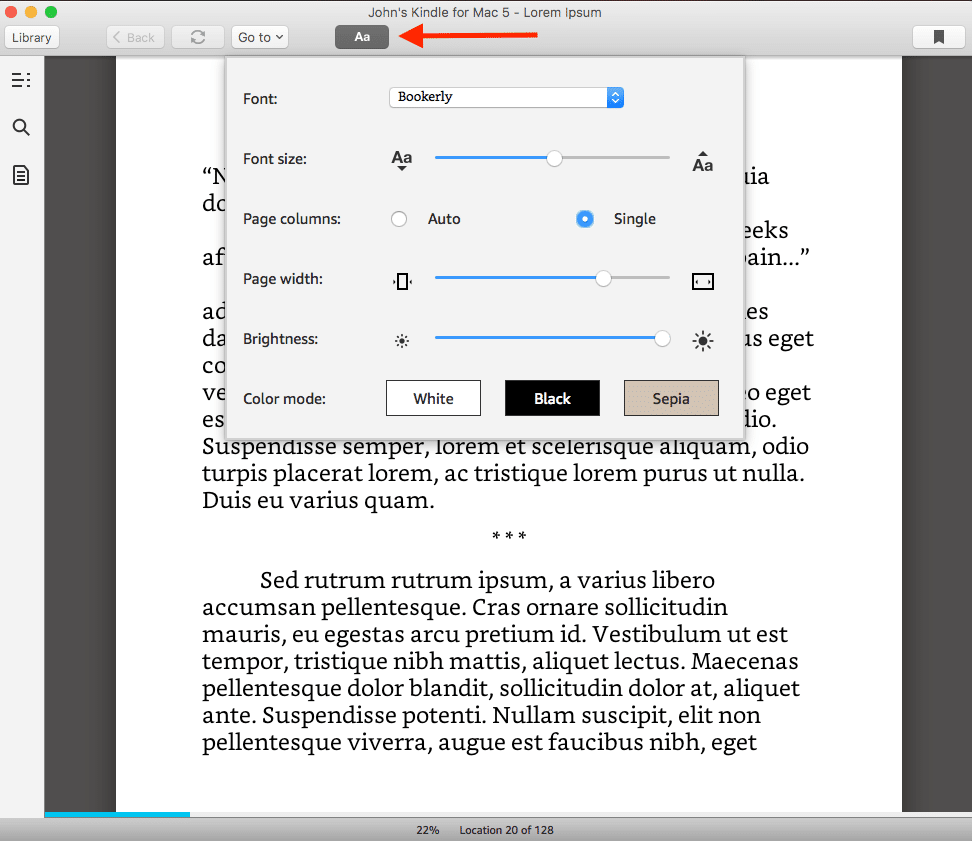Open the notes page icon in sidebar
Image resolution: width=972 pixels, height=841 pixels.
[x=21, y=175]
